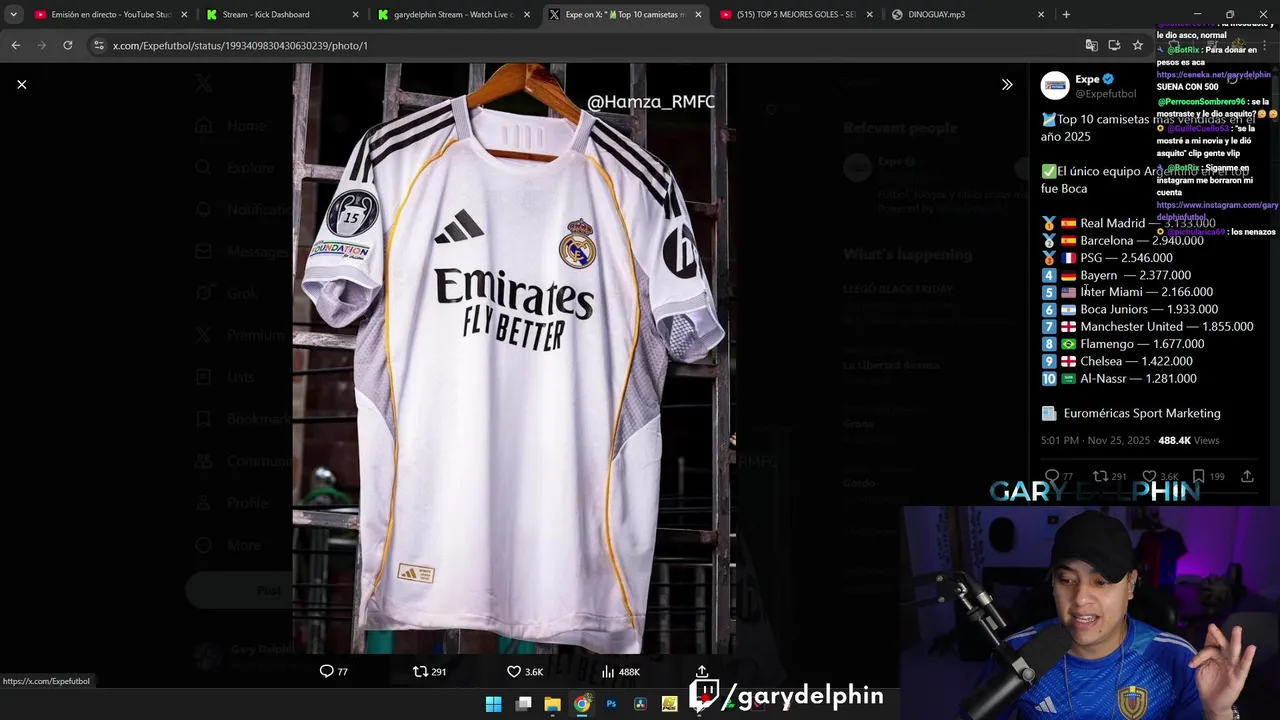The image size is (1280, 720).
Task: Close the photo viewer with the X icon
Action: 21,84
